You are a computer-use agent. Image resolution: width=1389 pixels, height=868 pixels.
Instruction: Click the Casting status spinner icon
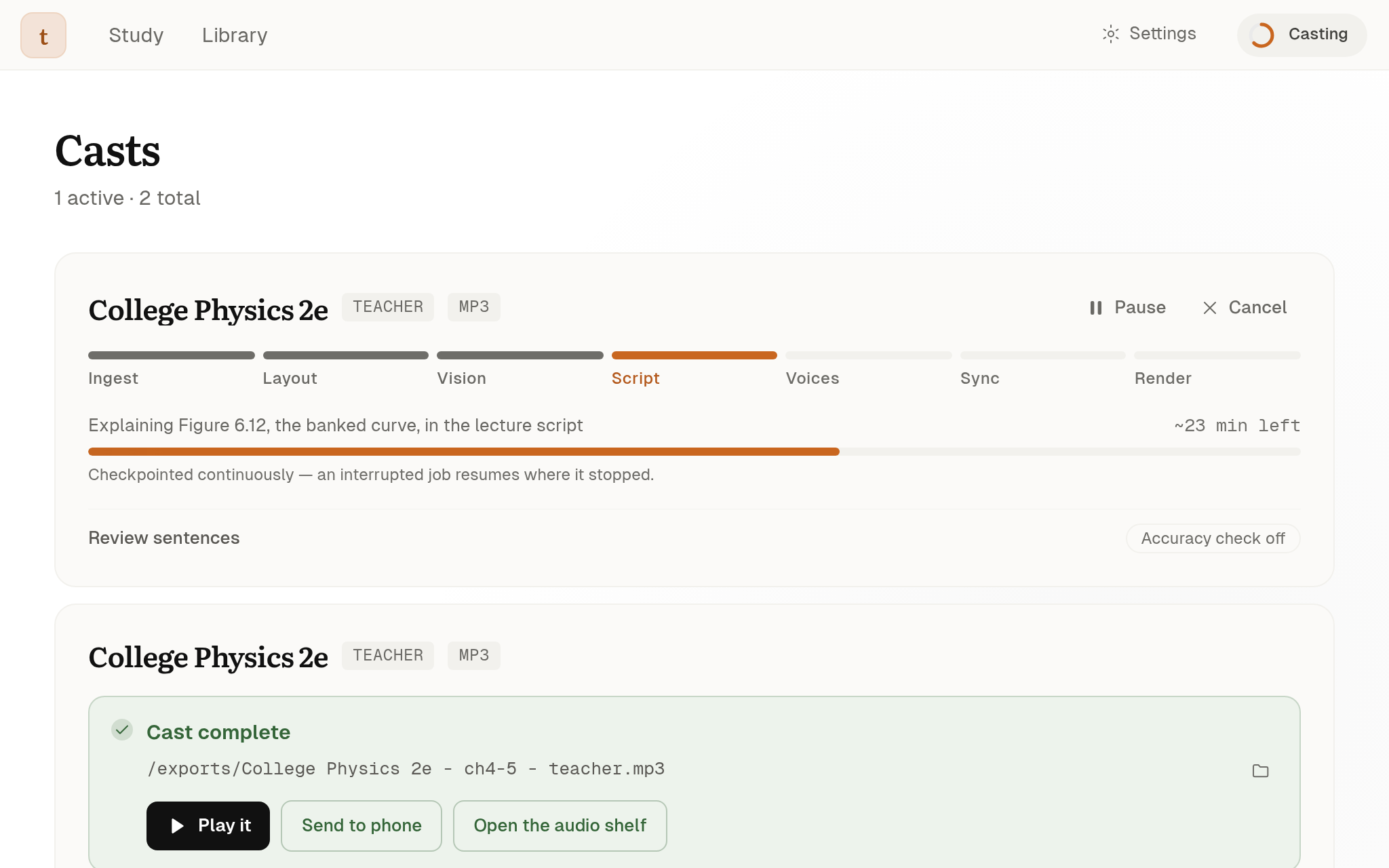pos(1261,35)
